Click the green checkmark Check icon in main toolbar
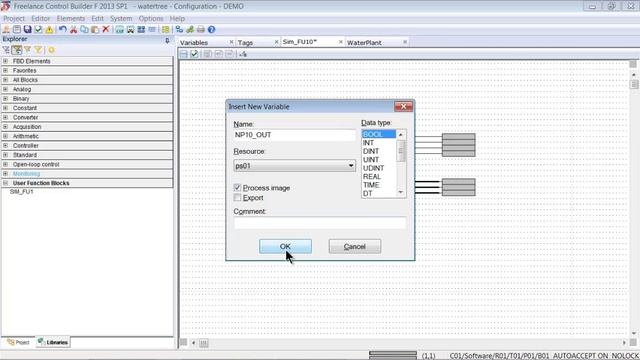 [38, 29]
